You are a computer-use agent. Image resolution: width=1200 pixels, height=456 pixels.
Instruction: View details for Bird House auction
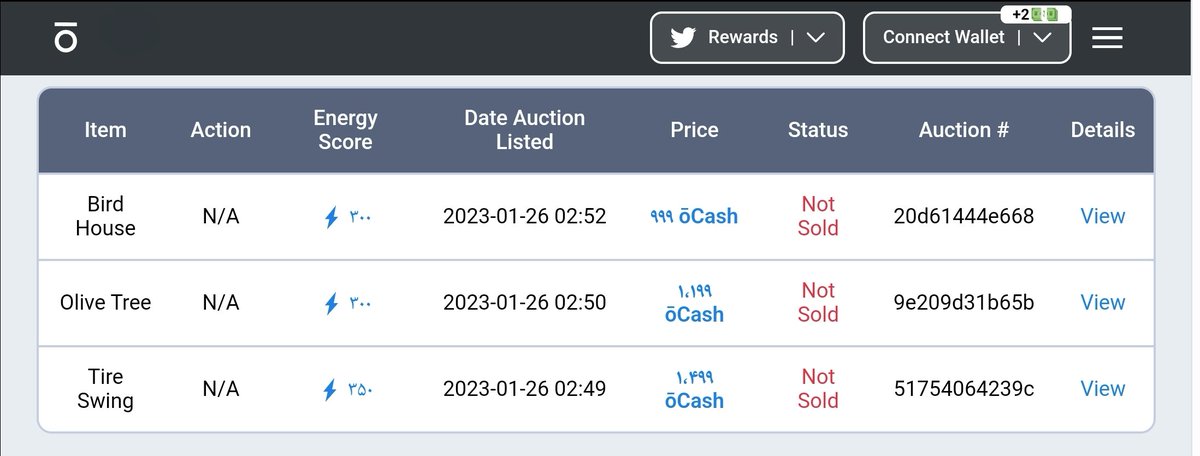[x=1103, y=216]
